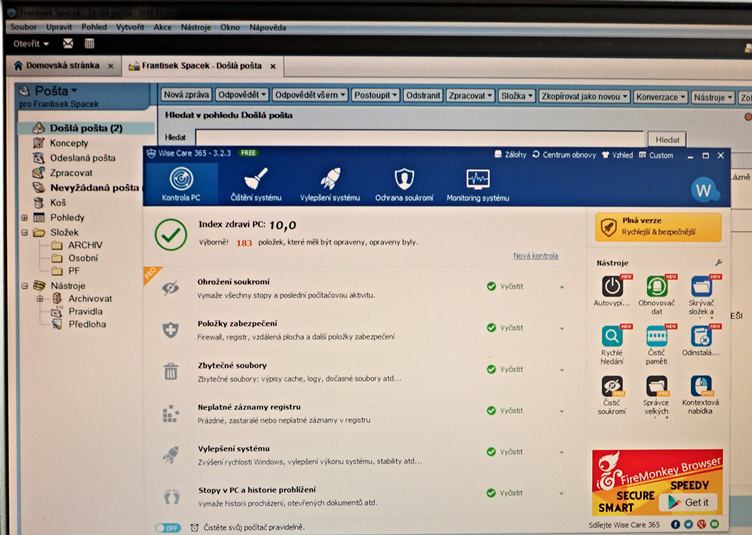
Task: Click Zálohy in Wise Care title bar
Action: [x=510, y=154]
